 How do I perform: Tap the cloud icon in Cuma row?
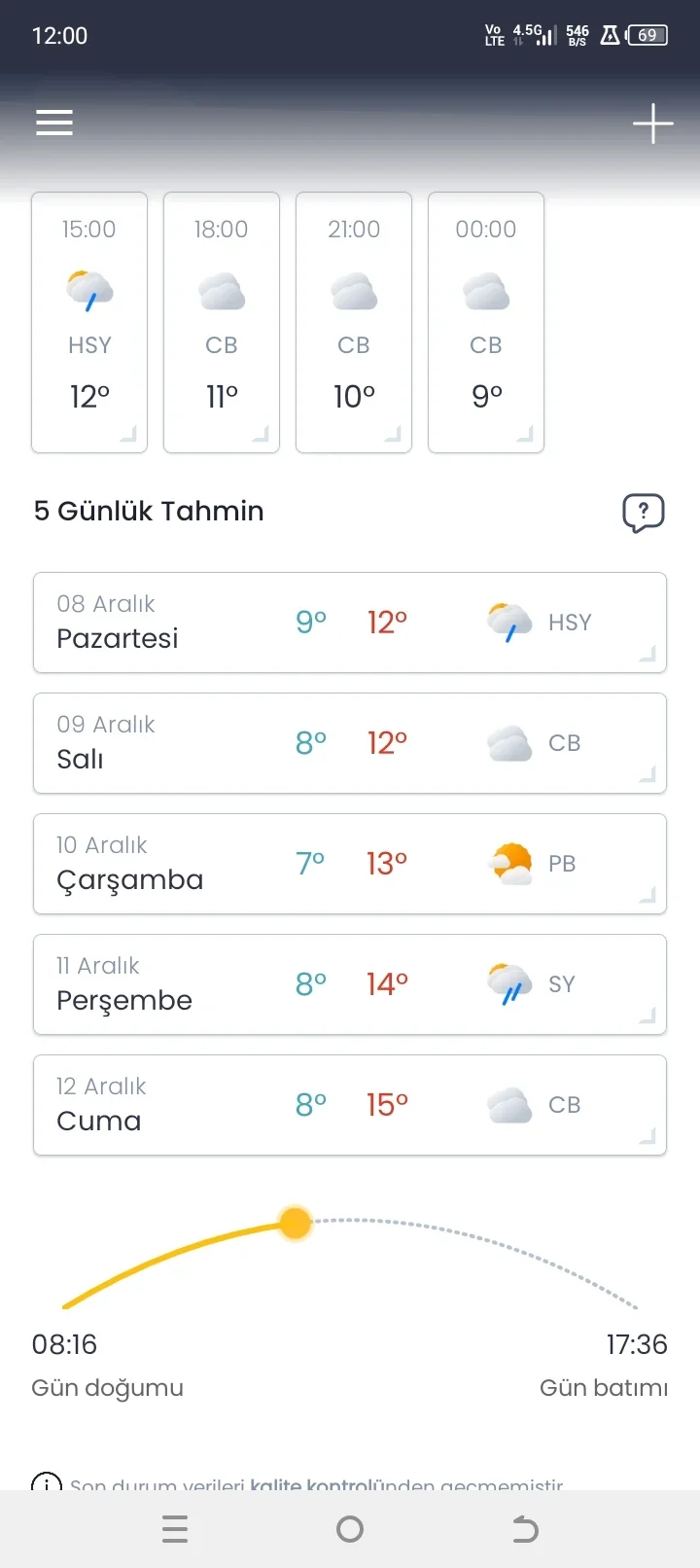(509, 1105)
